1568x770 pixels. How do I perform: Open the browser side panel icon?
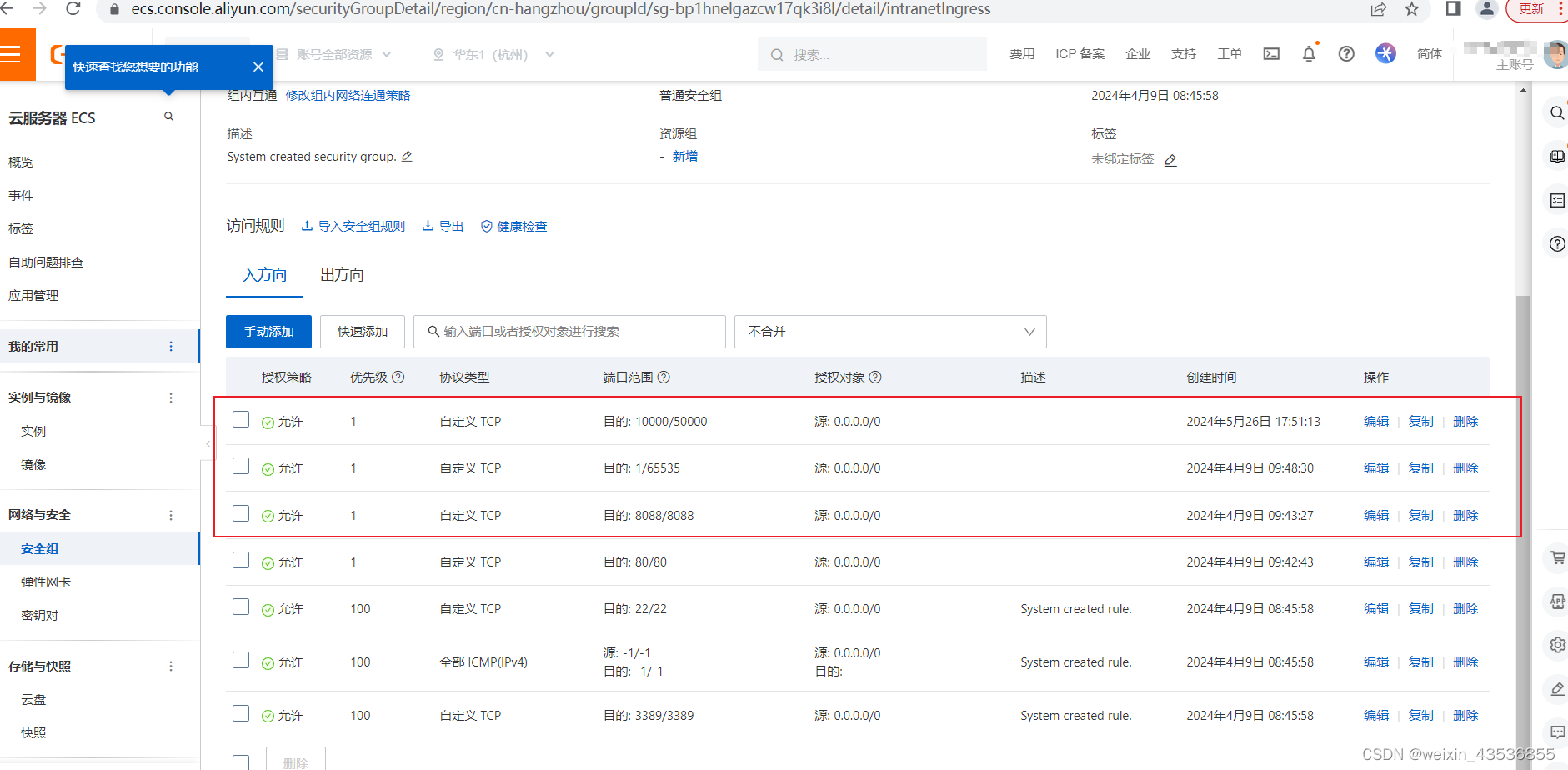(1453, 9)
